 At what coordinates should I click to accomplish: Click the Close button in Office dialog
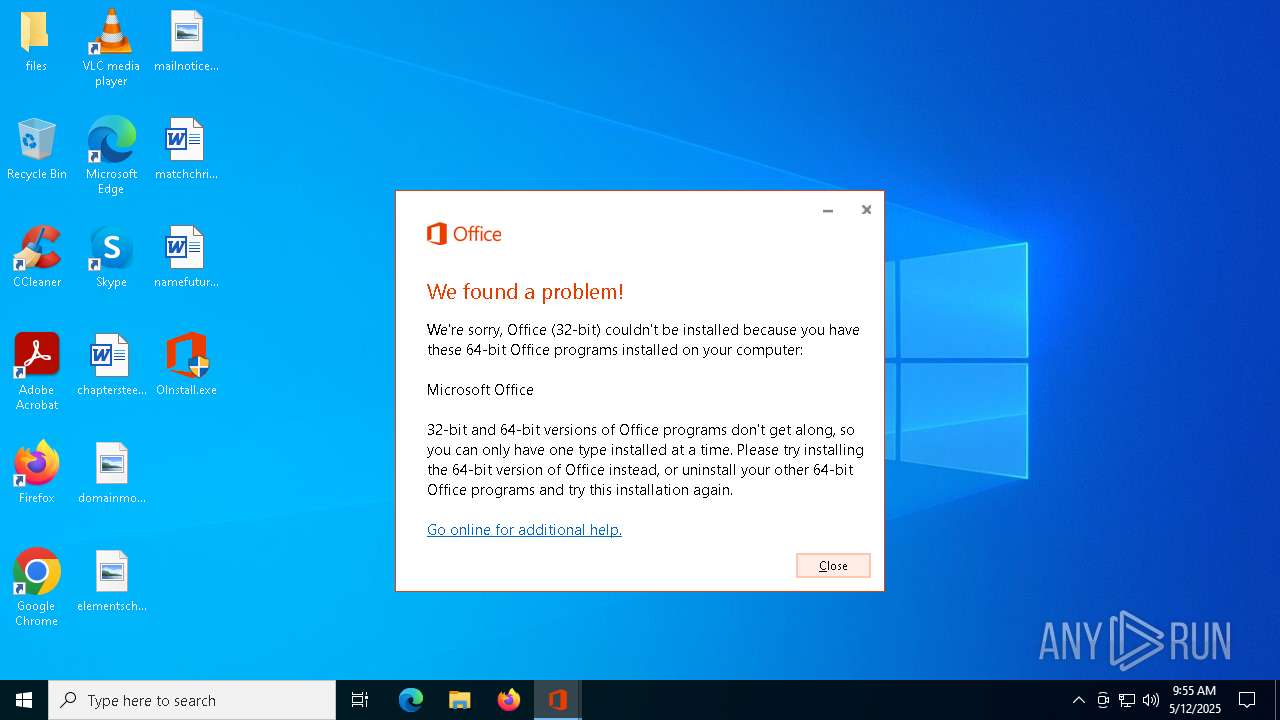833,566
